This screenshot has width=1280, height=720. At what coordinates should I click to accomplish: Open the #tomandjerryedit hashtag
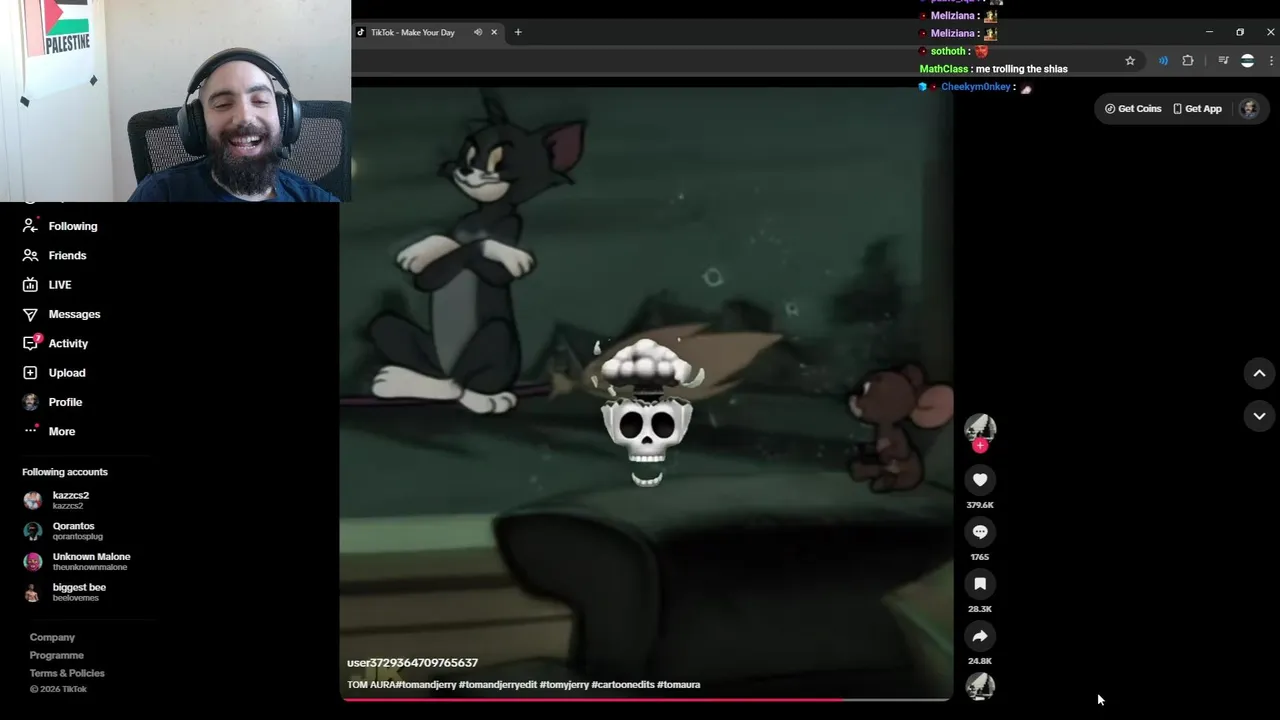pyautogui.click(x=497, y=685)
